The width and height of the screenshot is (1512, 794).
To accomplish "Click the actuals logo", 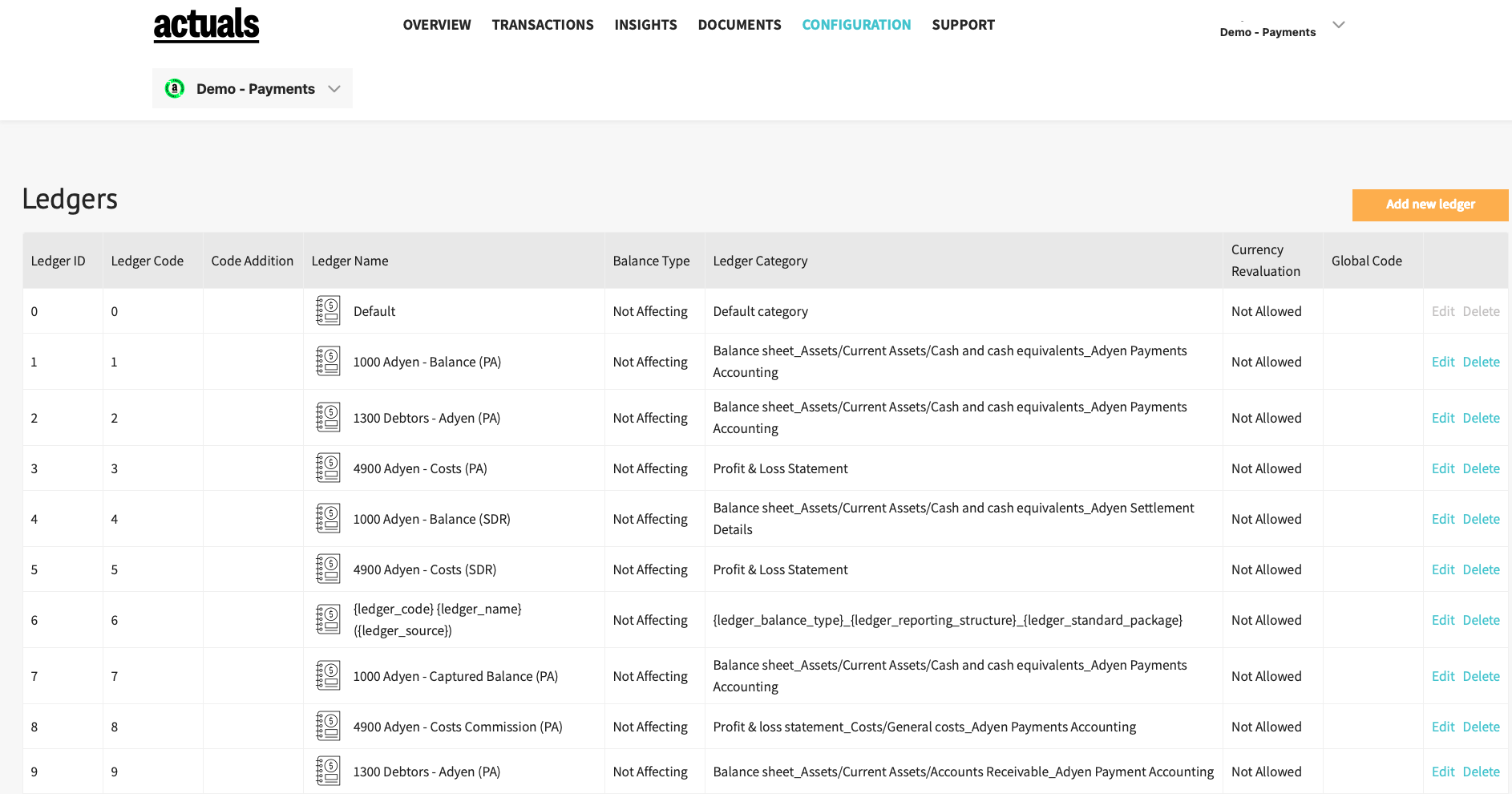I will point(206,25).
